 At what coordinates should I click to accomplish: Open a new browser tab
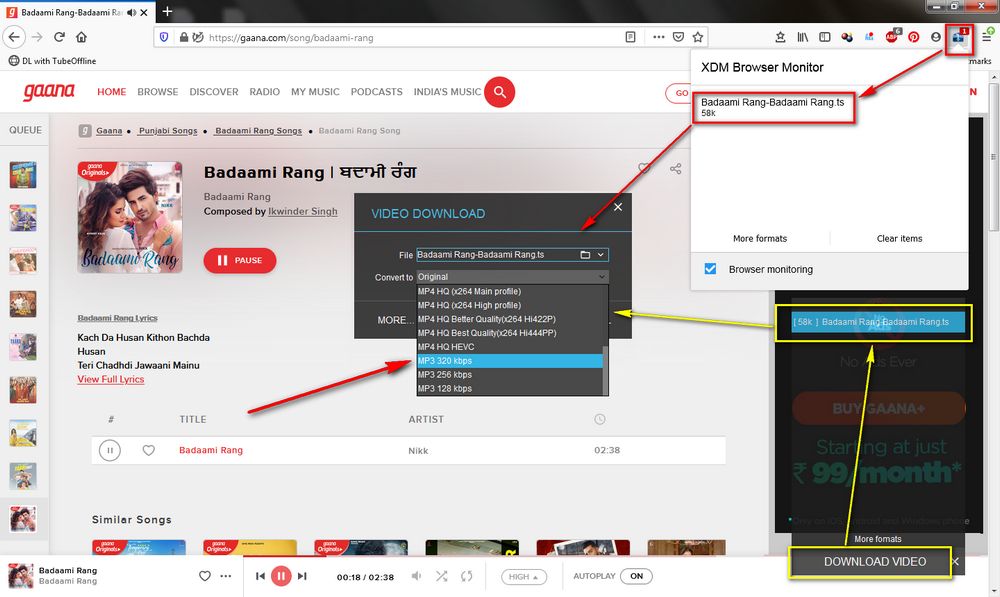click(167, 11)
